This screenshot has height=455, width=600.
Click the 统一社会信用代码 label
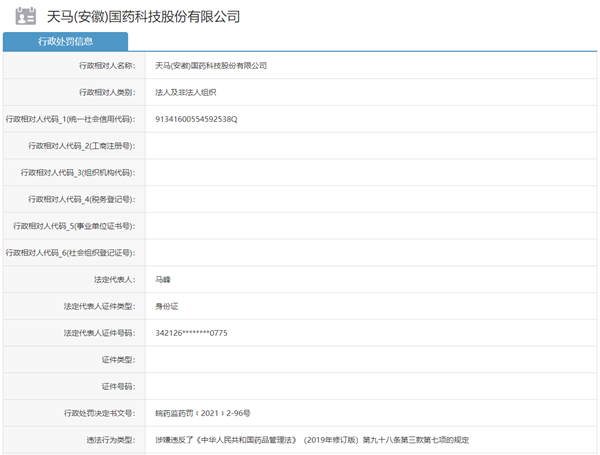coord(70,119)
